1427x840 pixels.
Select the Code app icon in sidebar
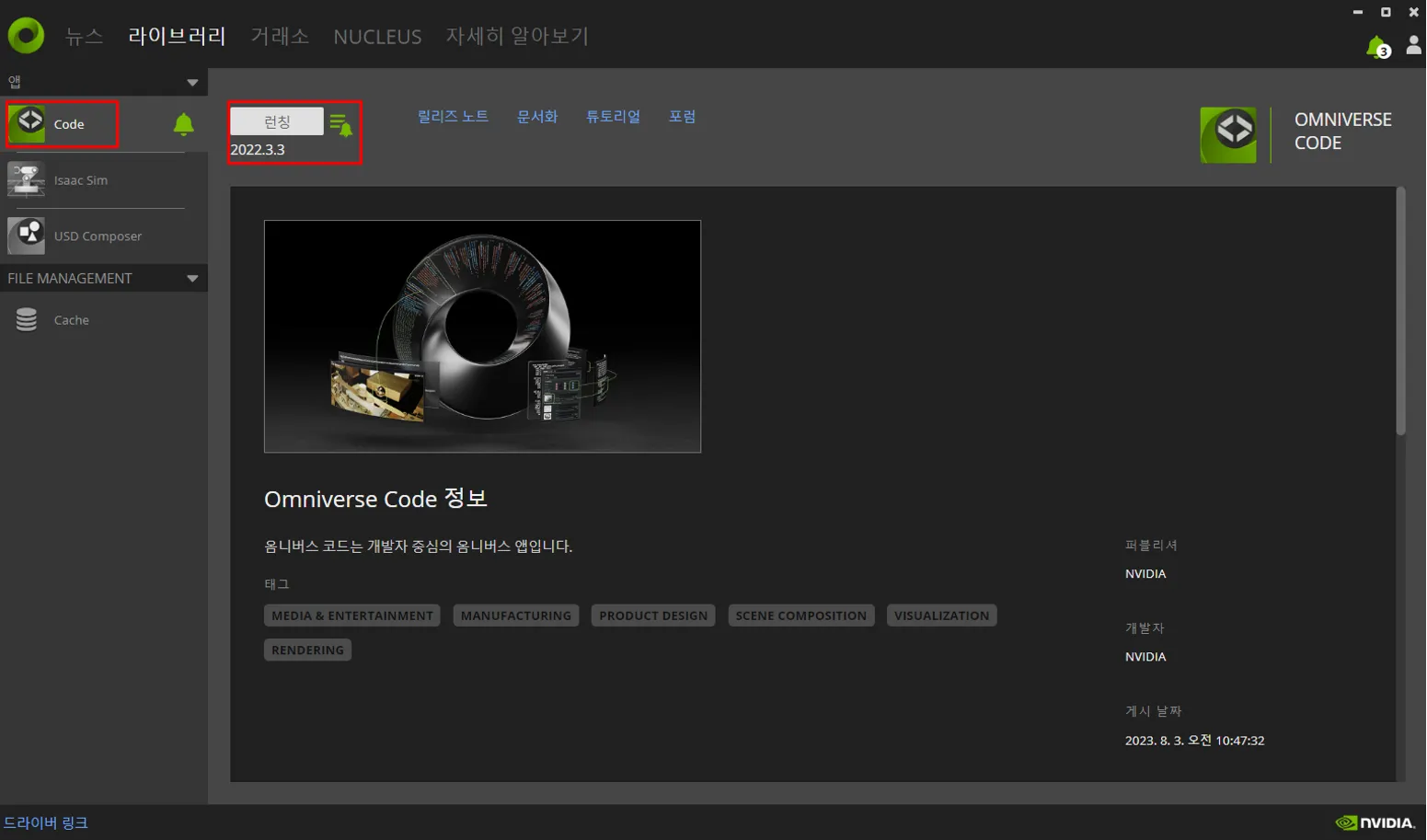click(27, 123)
